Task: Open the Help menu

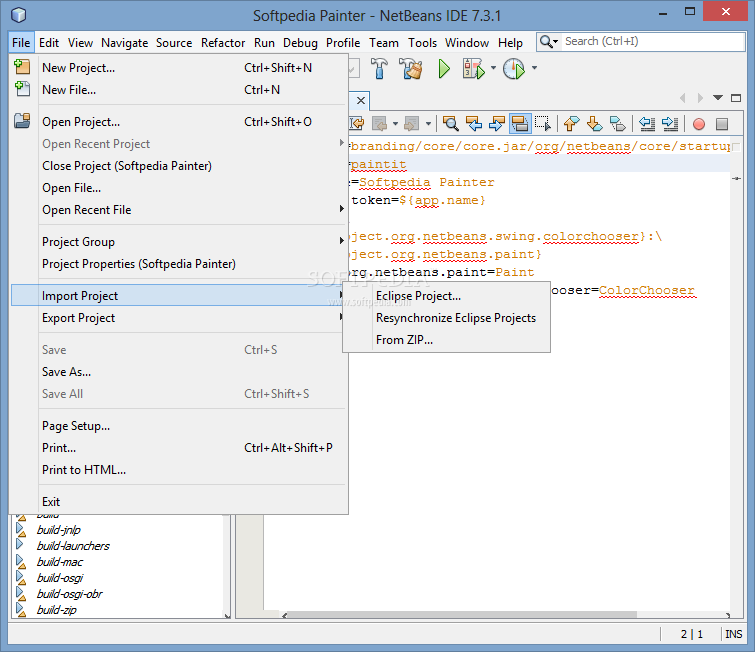Action: pos(510,43)
